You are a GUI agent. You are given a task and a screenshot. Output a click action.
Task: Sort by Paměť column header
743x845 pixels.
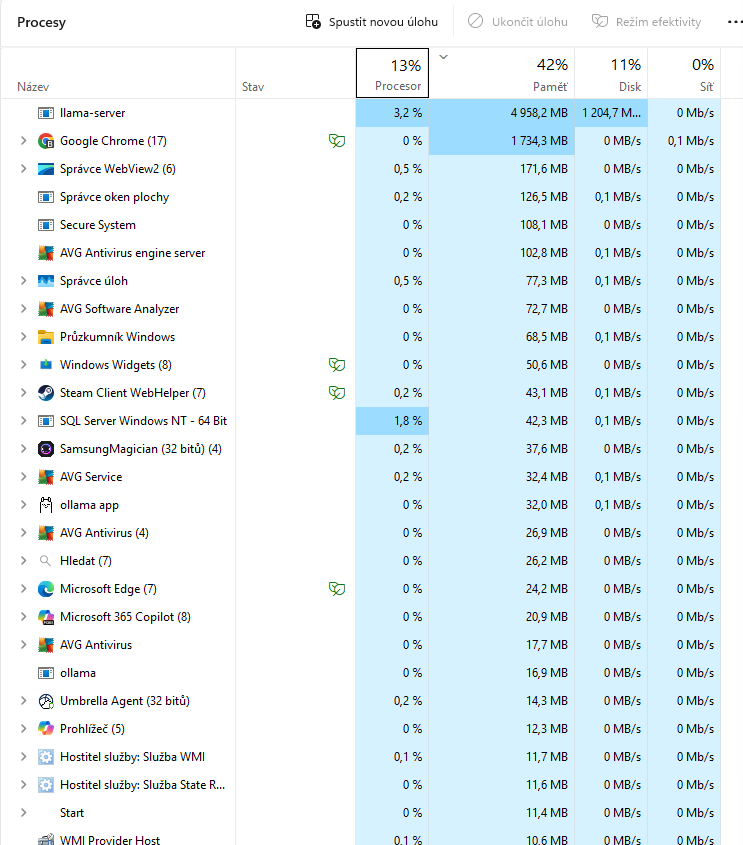tap(502, 73)
